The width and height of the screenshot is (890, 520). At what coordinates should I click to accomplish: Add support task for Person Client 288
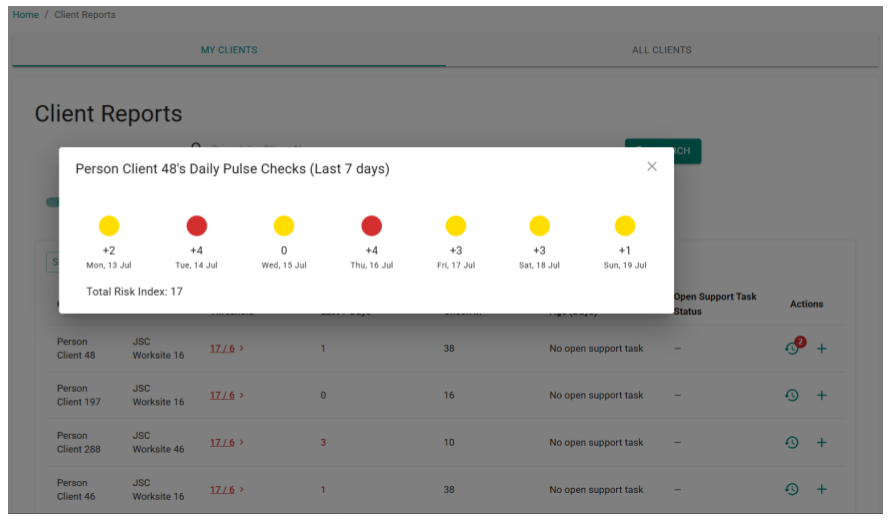tap(821, 442)
